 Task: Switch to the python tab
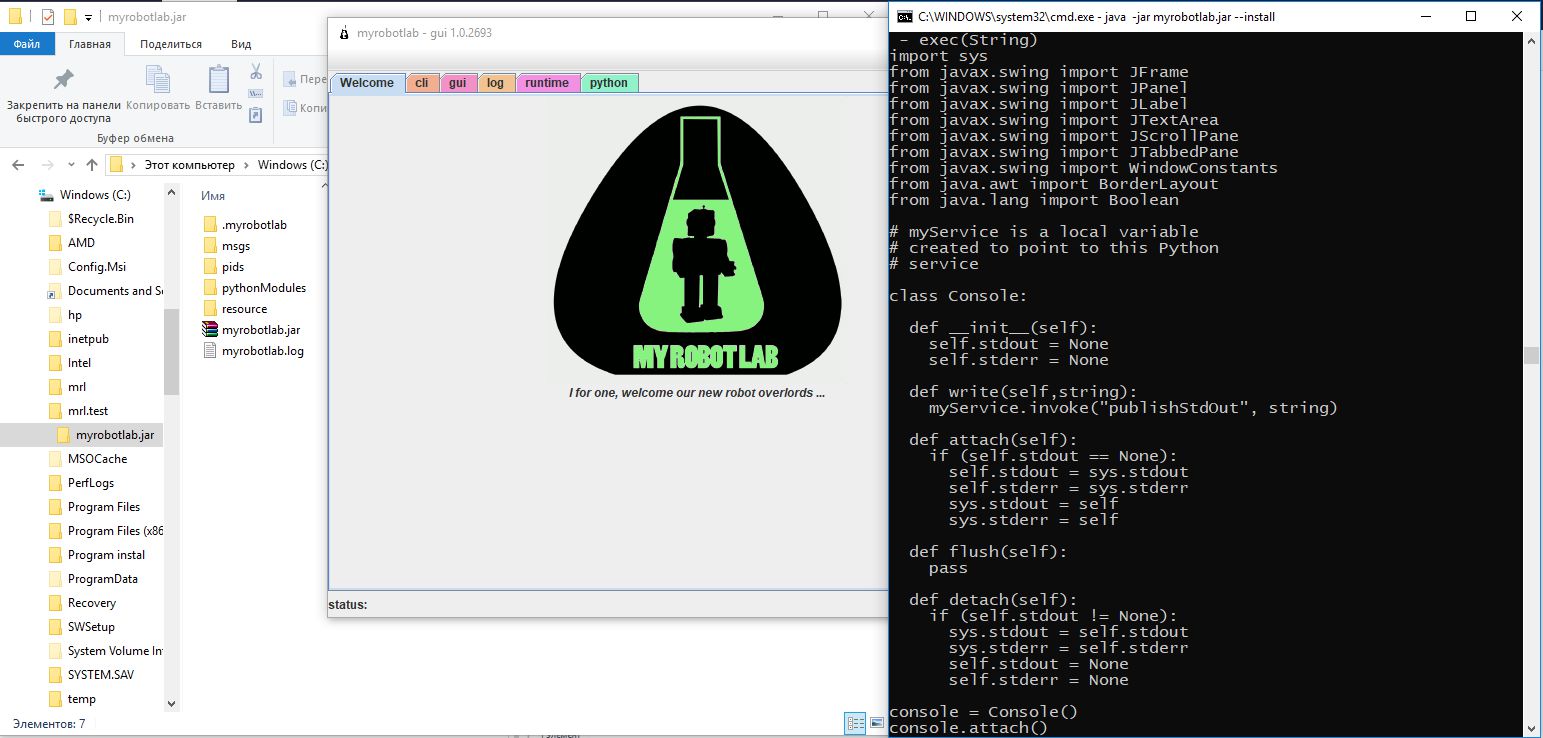609,83
